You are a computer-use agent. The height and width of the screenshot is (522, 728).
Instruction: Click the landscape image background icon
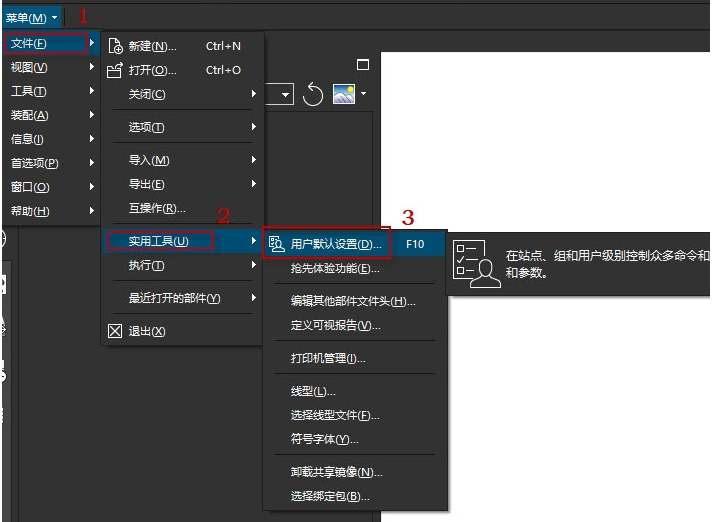[344, 94]
